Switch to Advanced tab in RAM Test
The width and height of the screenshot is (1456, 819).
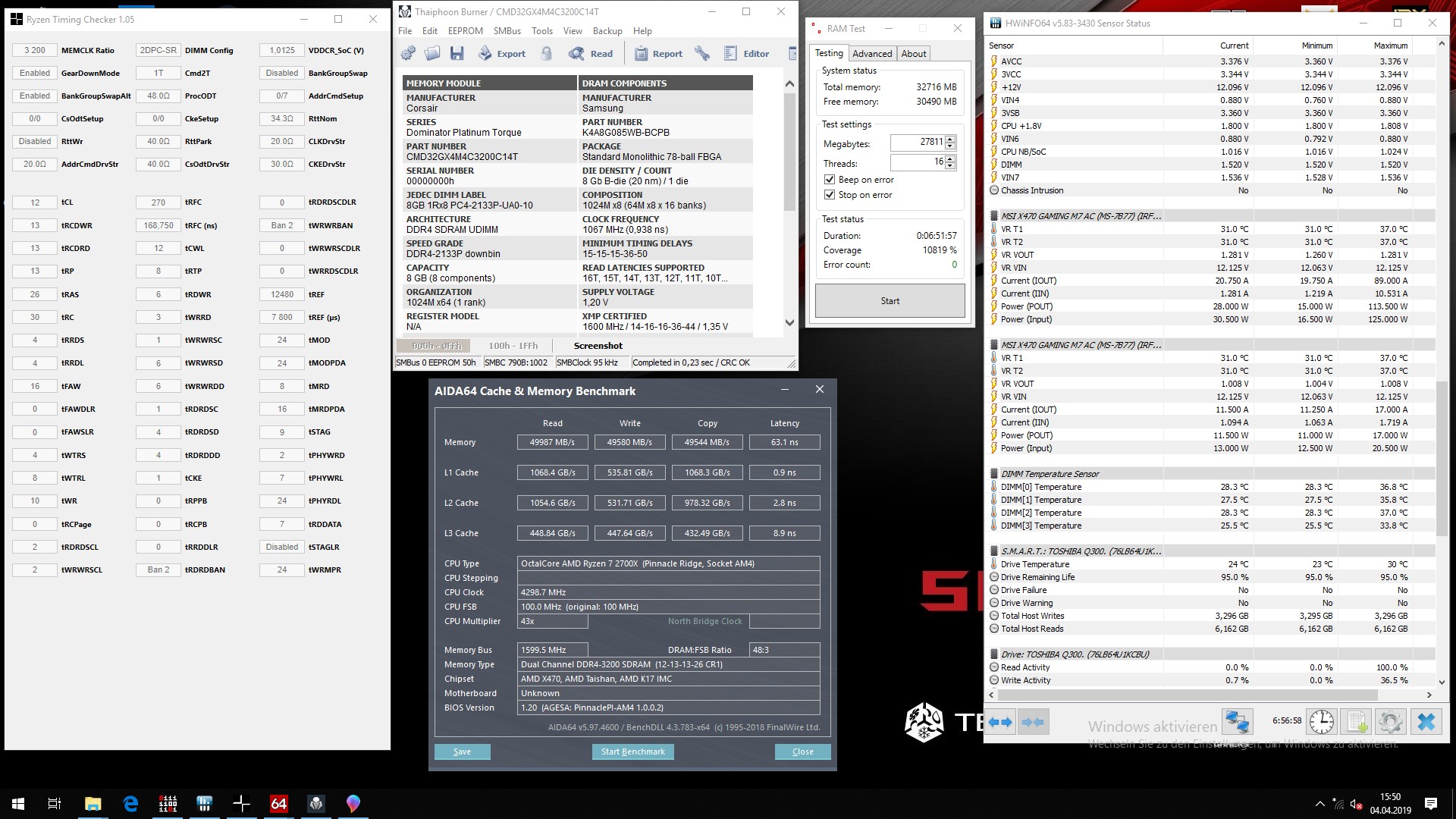(x=871, y=54)
